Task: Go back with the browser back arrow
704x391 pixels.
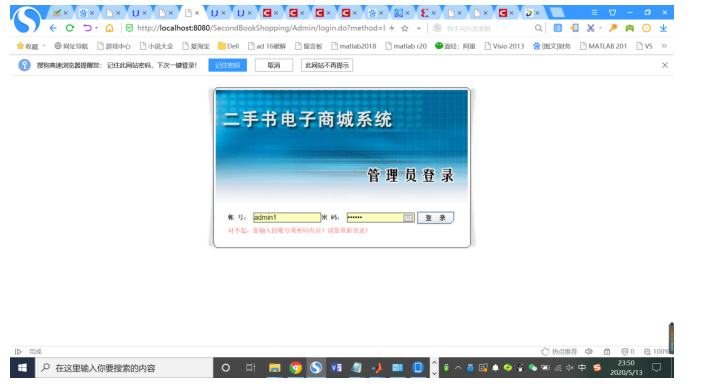Action: [x=53, y=28]
